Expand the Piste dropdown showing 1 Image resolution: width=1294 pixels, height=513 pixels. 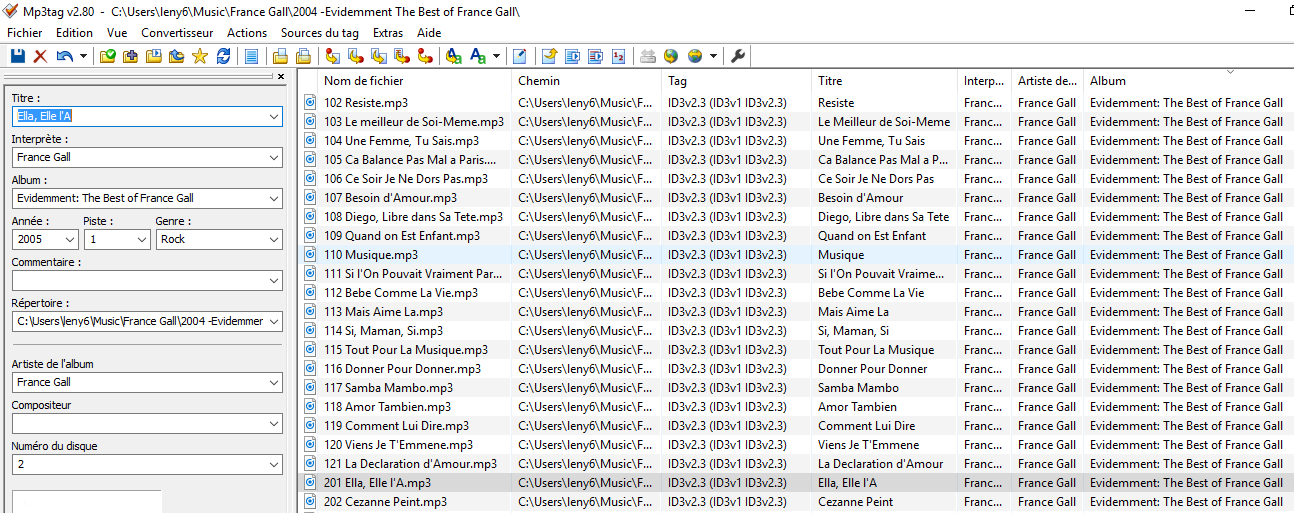click(141, 239)
